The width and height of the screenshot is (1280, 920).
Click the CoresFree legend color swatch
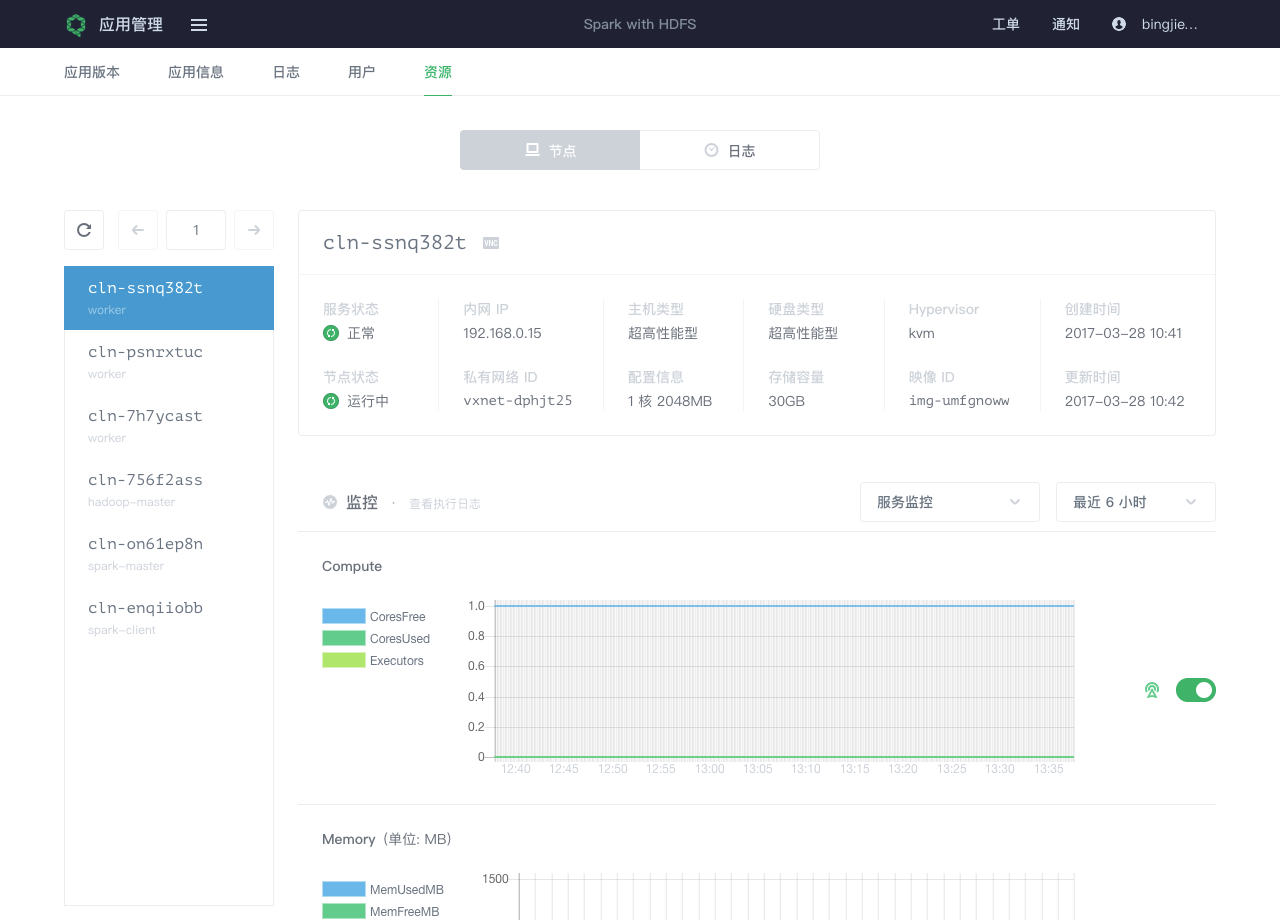click(x=343, y=616)
